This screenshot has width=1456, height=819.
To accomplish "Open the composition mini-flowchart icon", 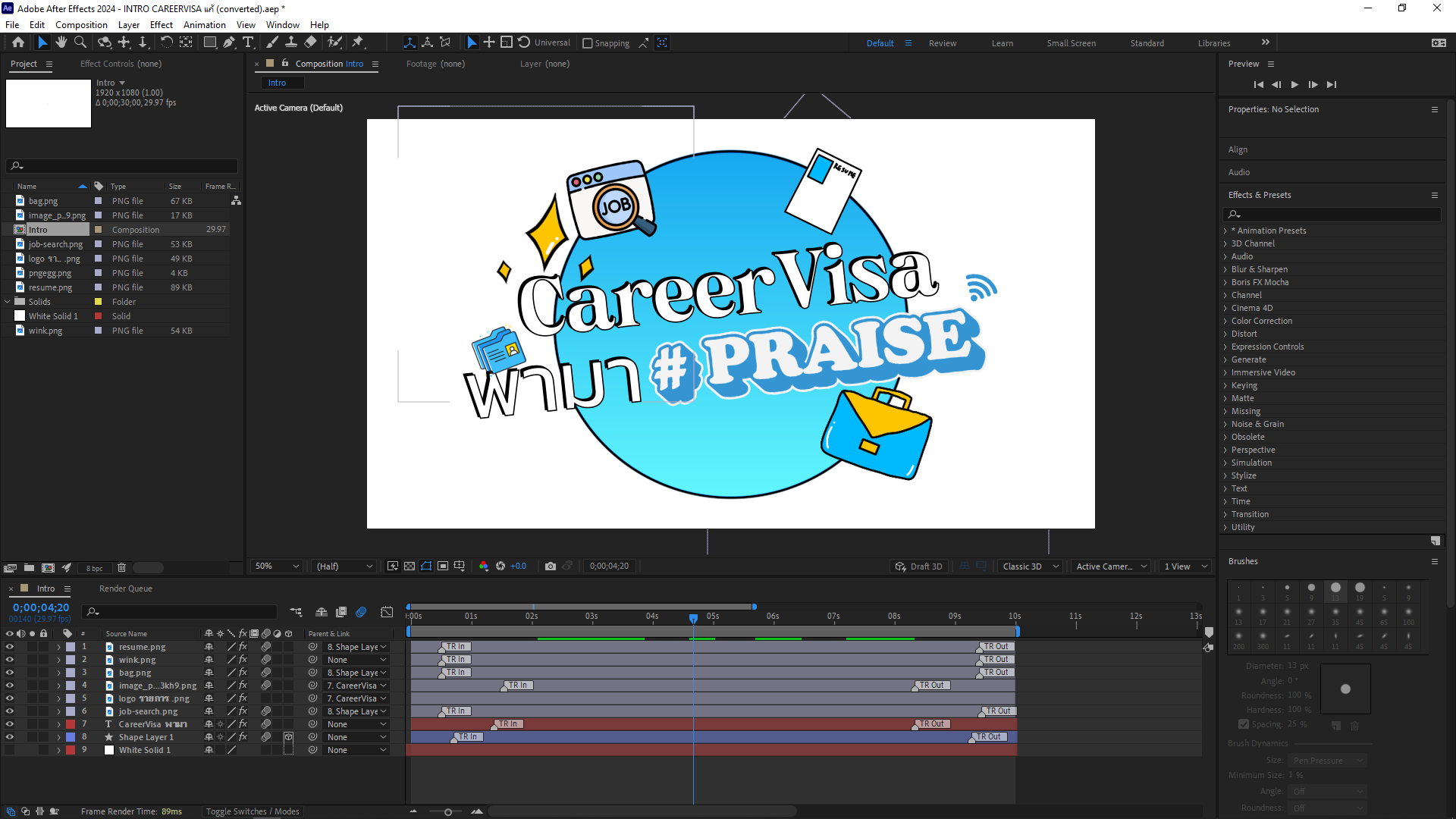I will [x=296, y=612].
